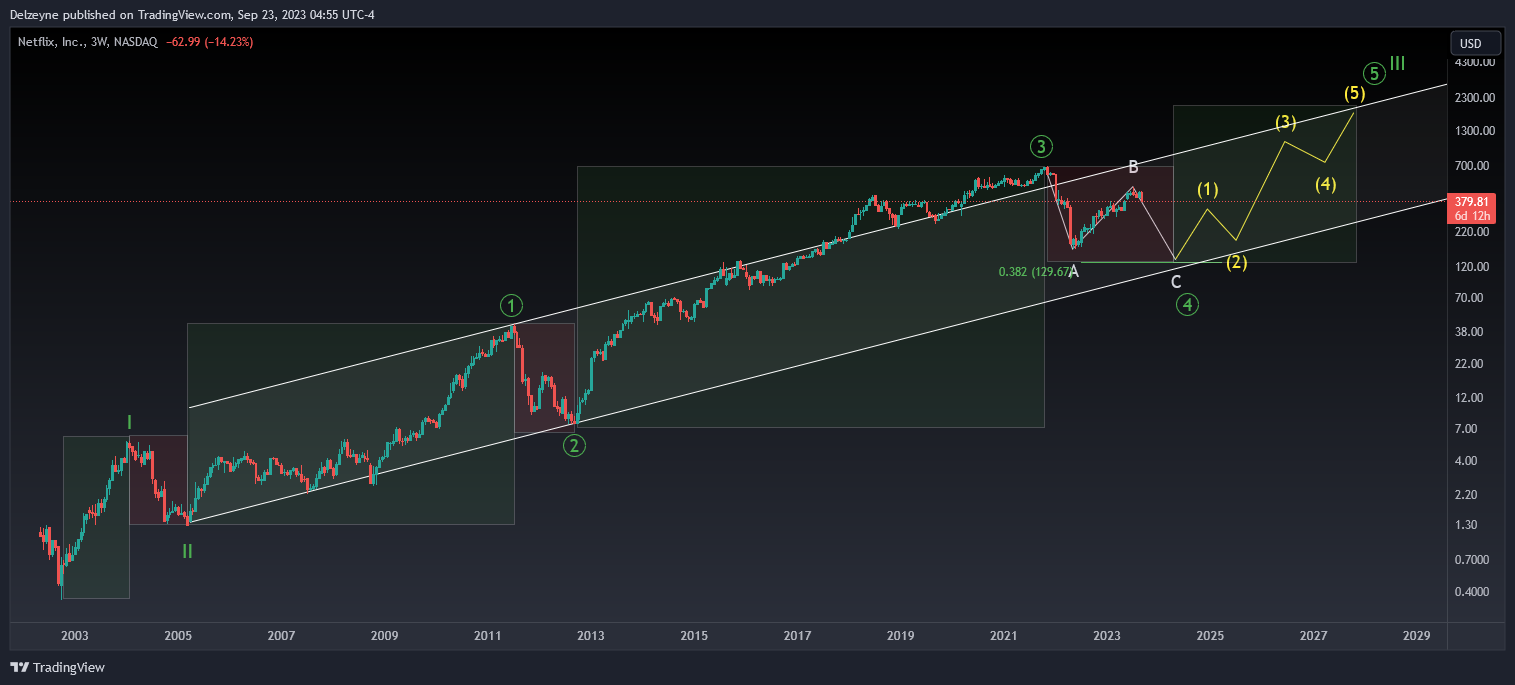Open the USD currency selector

[x=1475, y=43]
